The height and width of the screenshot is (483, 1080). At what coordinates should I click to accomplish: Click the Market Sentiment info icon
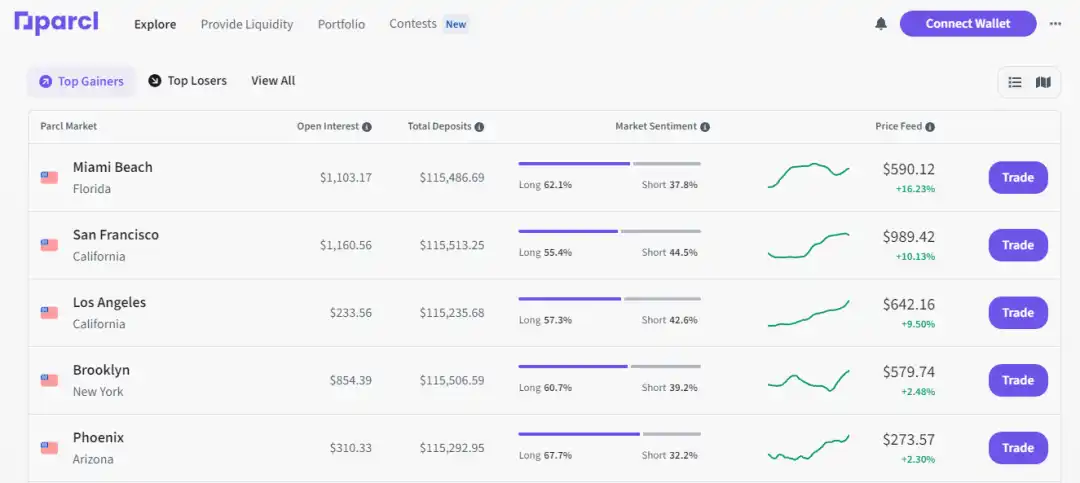[705, 127]
